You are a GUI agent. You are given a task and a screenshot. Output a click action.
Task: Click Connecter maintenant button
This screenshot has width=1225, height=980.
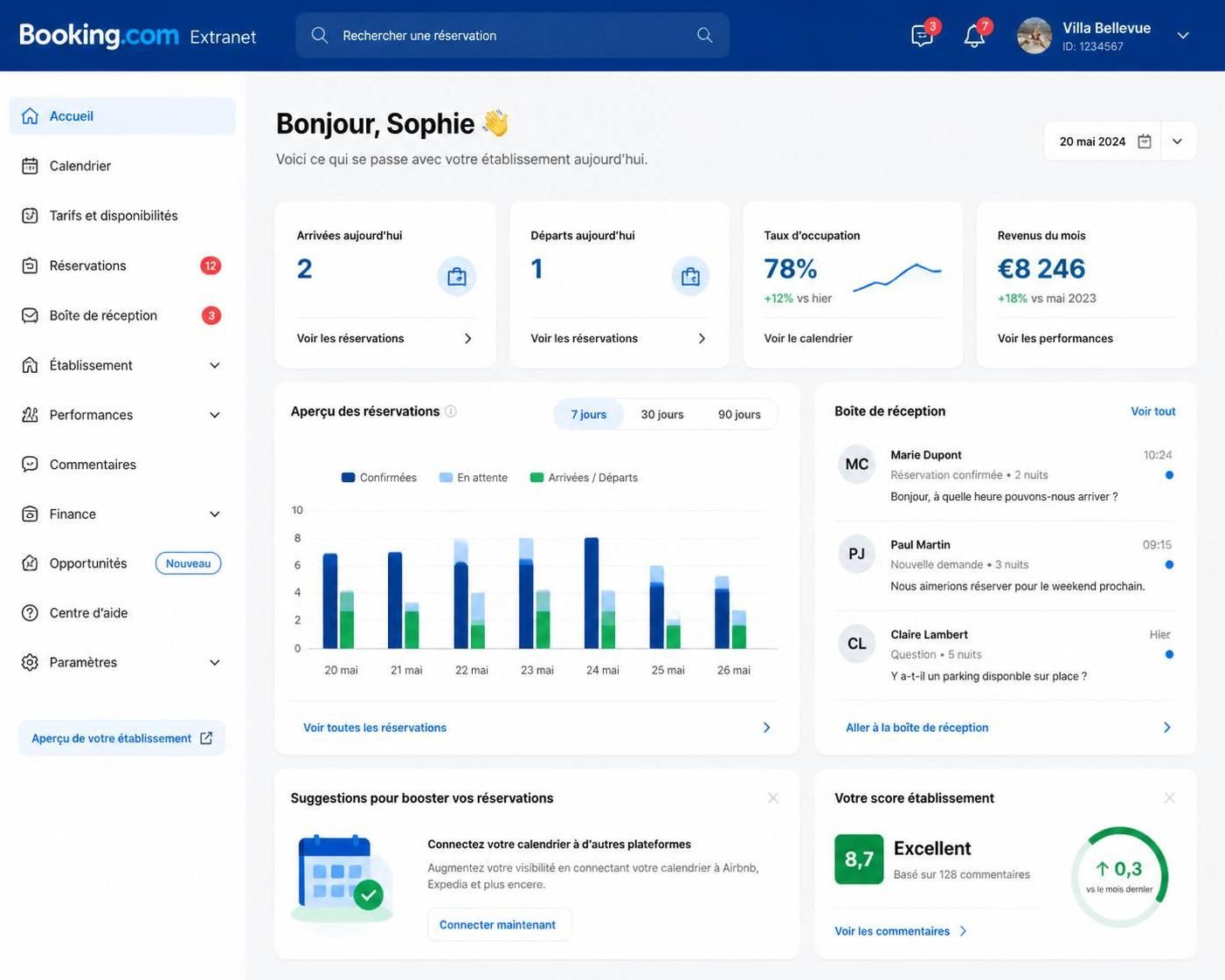[499, 925]
